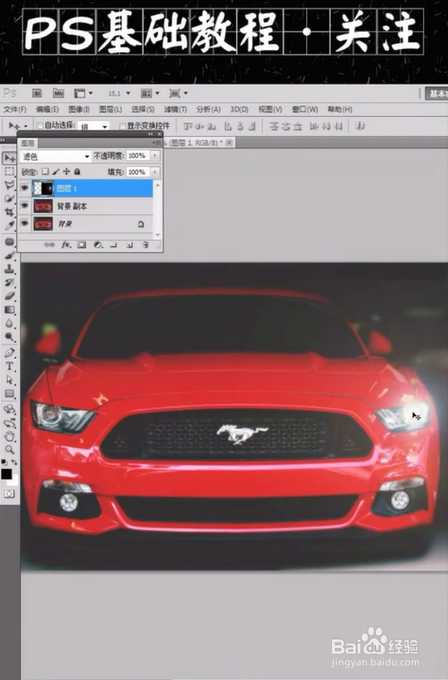Toggle lock transparent pixels
The height and width of the screenshot is (680, 448).
click(45, 172)
